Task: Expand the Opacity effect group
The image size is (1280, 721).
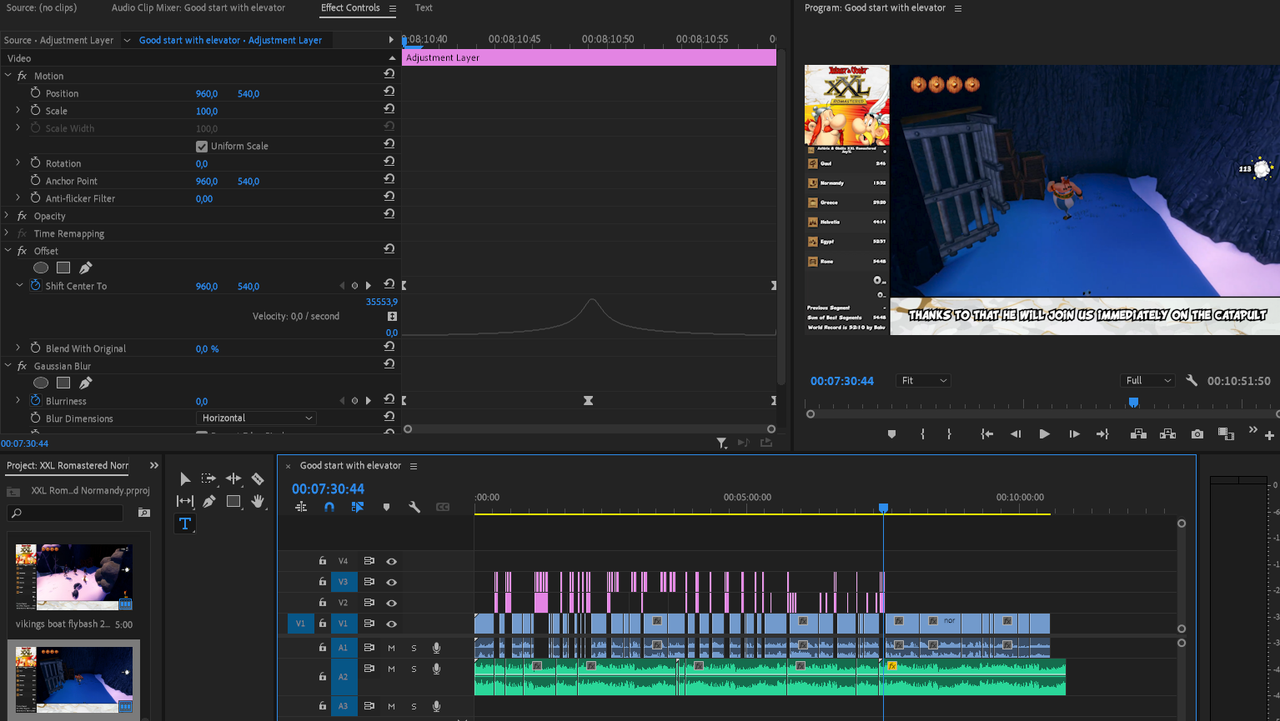Action: pyautogui.click(x=7, y=216)
